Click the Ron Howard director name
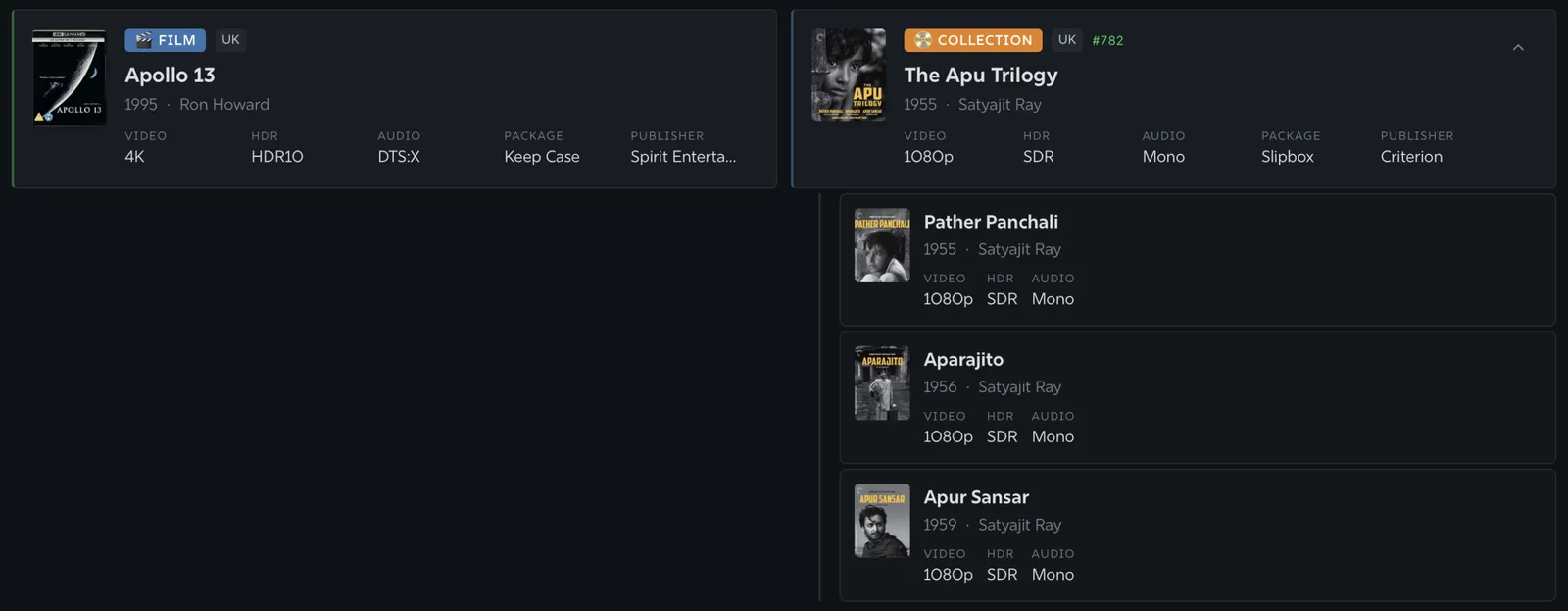 (x=224, y=104)
